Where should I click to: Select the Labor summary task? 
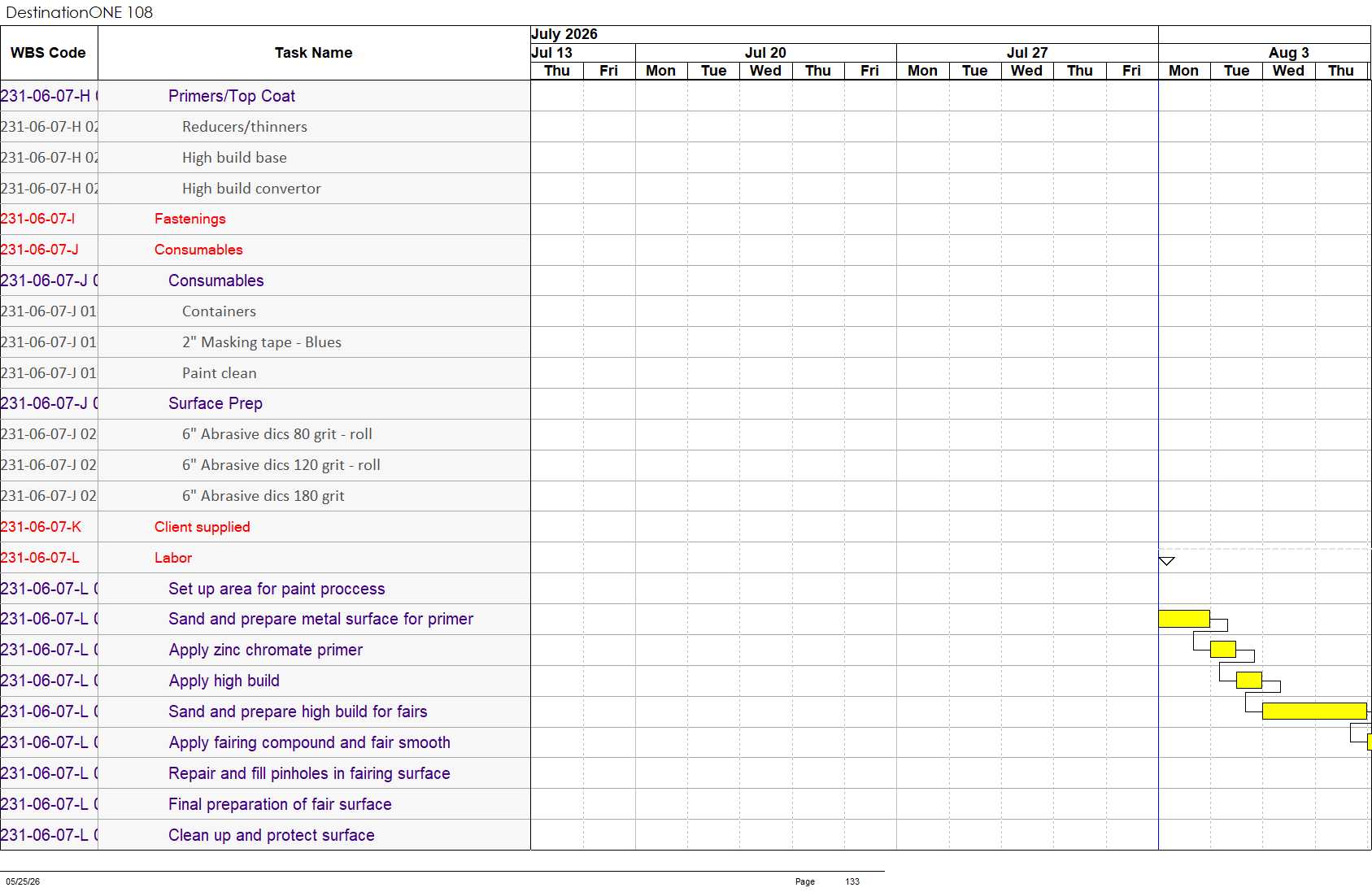click(173, 558)
